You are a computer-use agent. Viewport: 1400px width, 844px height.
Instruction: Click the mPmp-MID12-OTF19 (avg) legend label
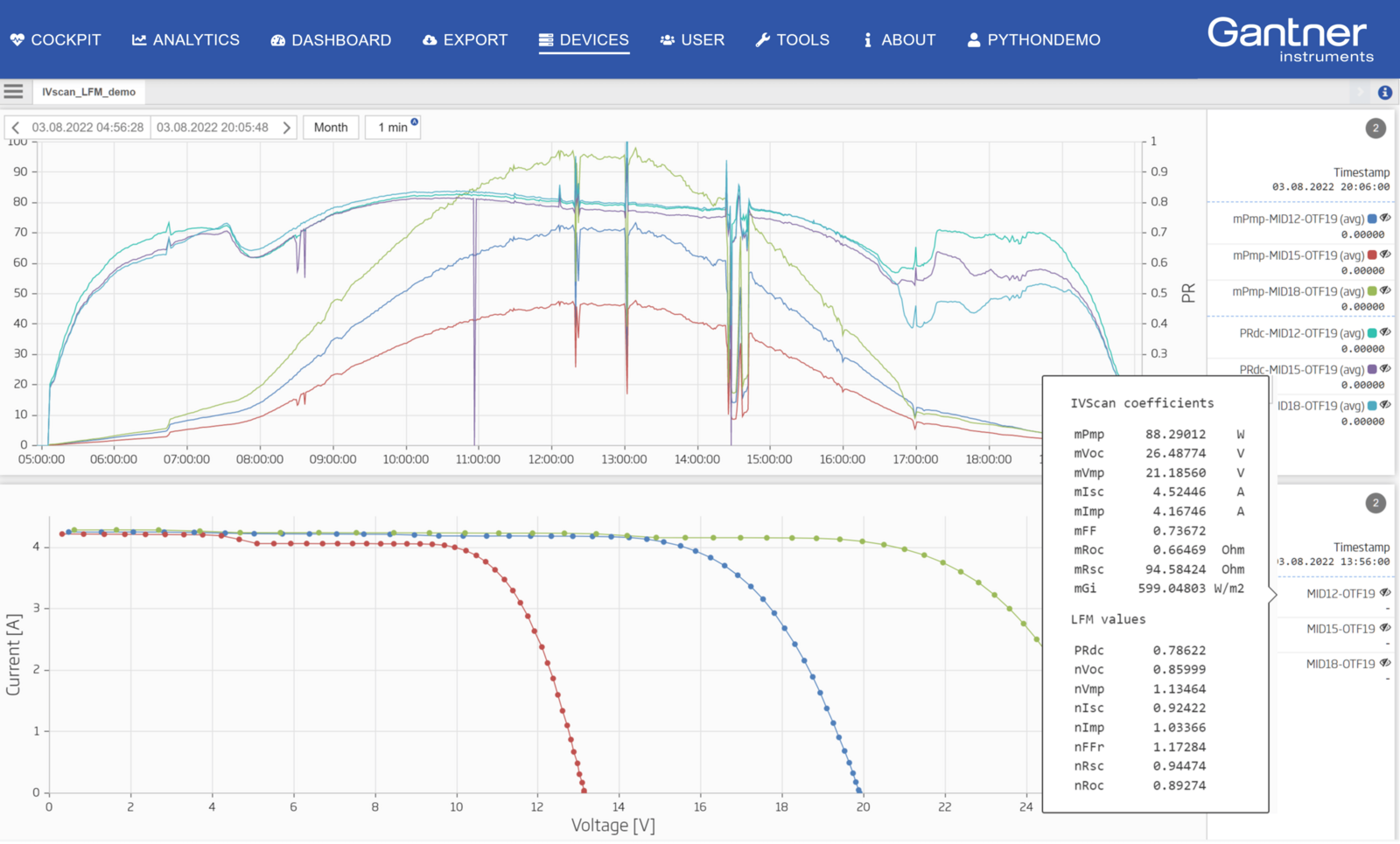tap(1298, 219)
